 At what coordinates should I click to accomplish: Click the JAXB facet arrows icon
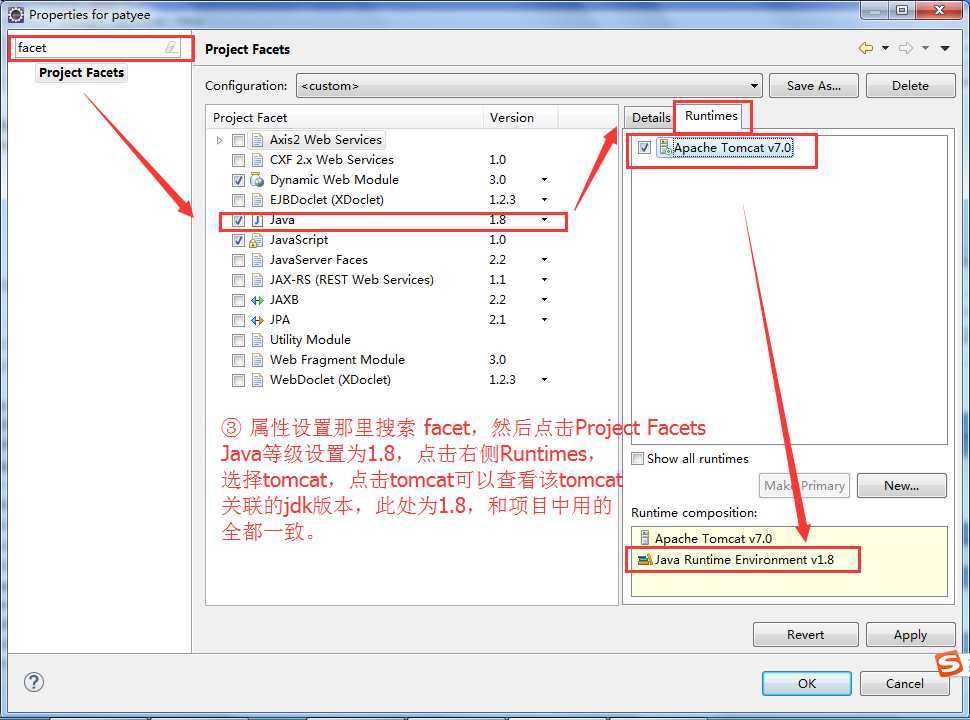point(257,301)
